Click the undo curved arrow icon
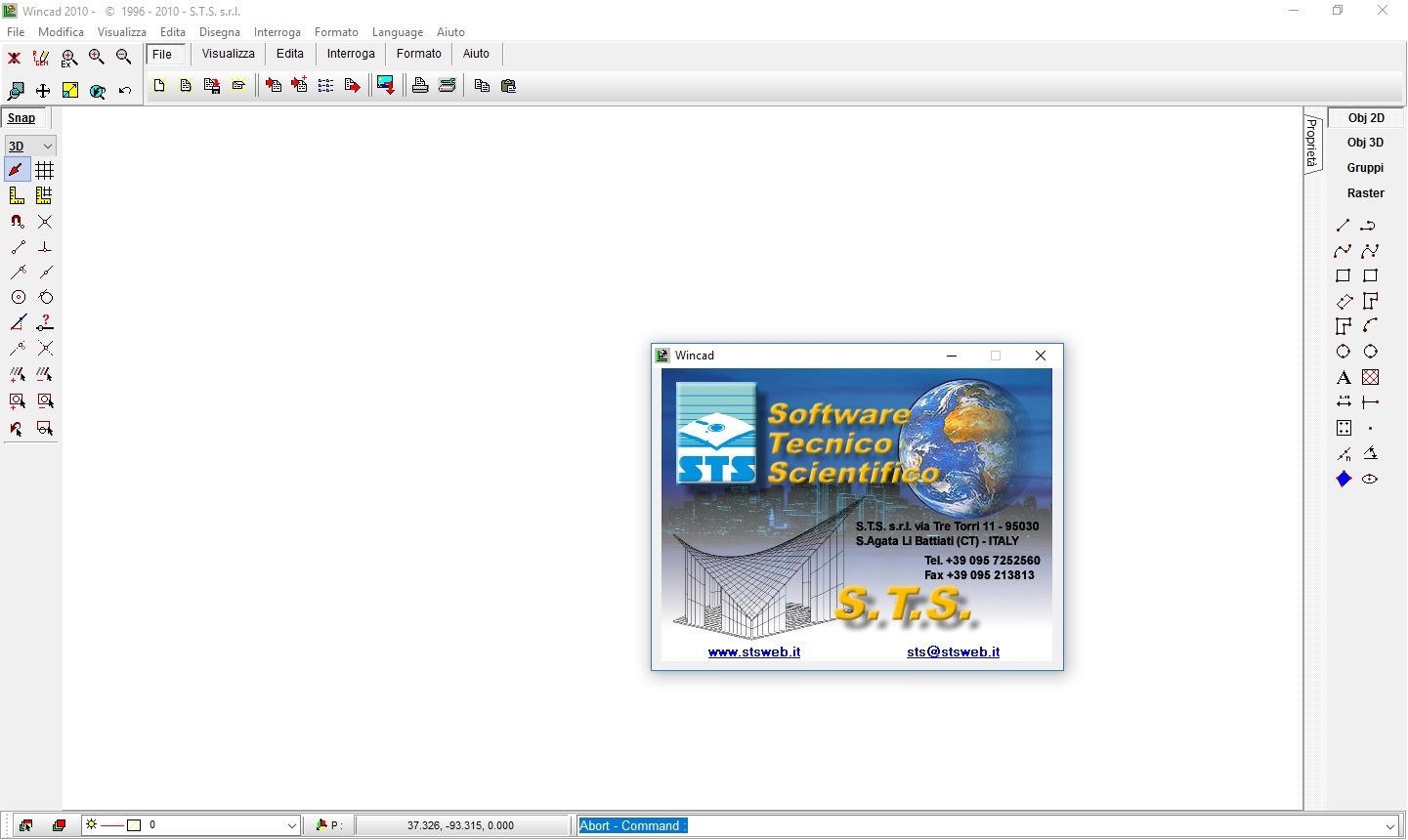1408x840 pixels. (125, 91)
